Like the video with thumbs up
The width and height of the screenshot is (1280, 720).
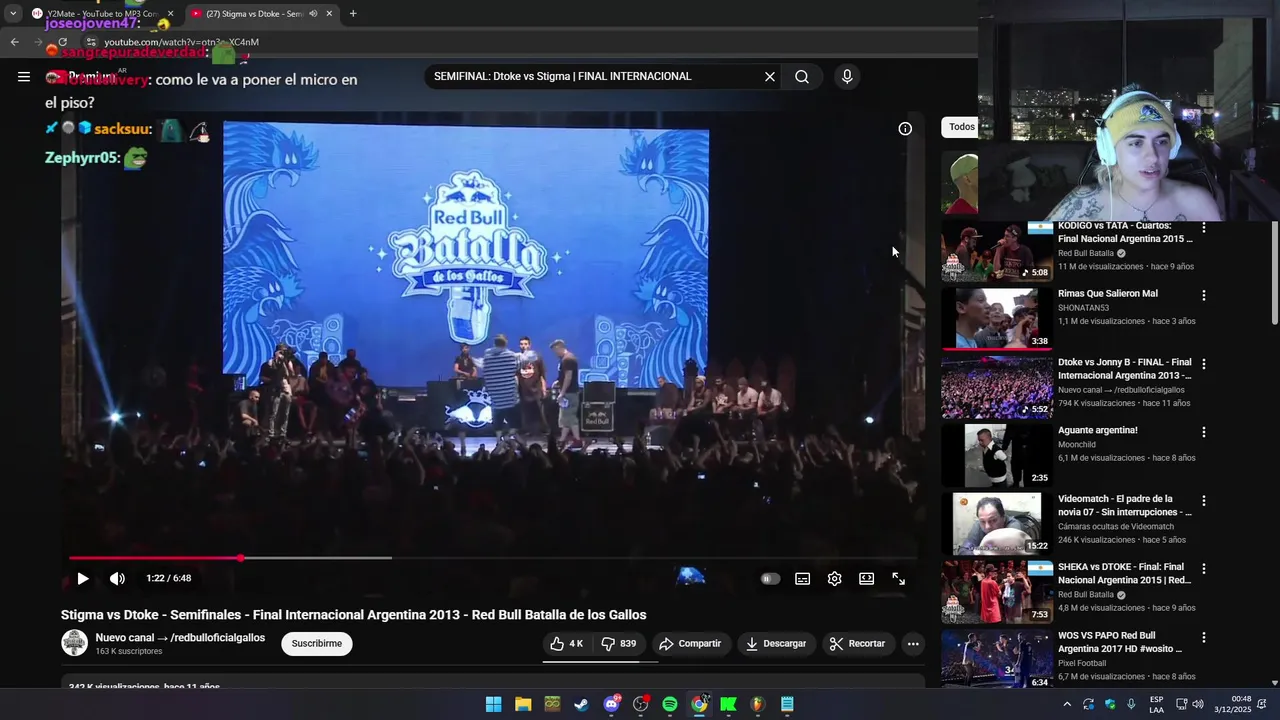coord(567,644)
